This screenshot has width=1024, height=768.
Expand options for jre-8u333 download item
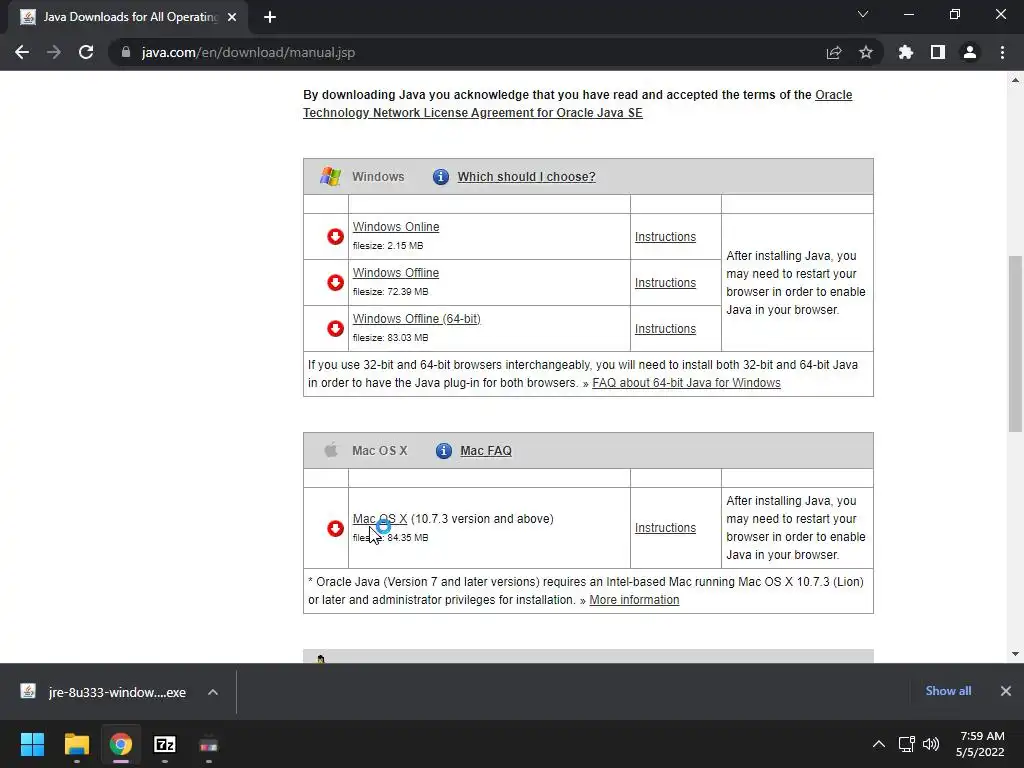tap(213, 692)
